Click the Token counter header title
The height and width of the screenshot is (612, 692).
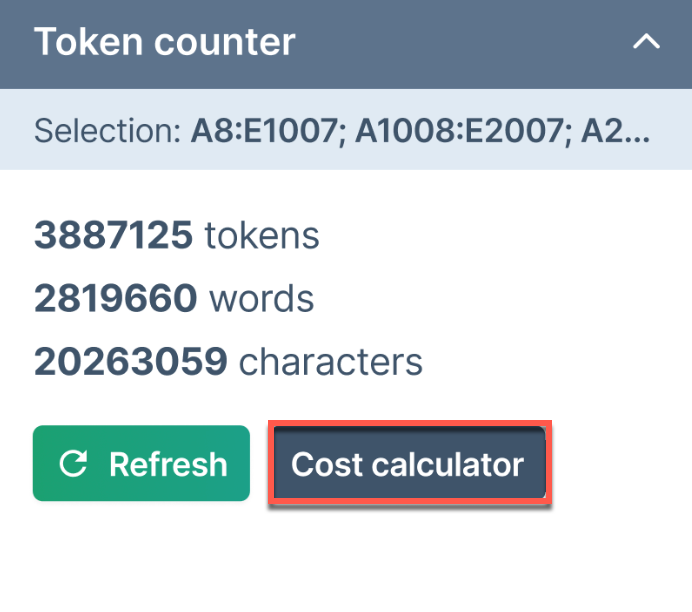click(165, 41)
